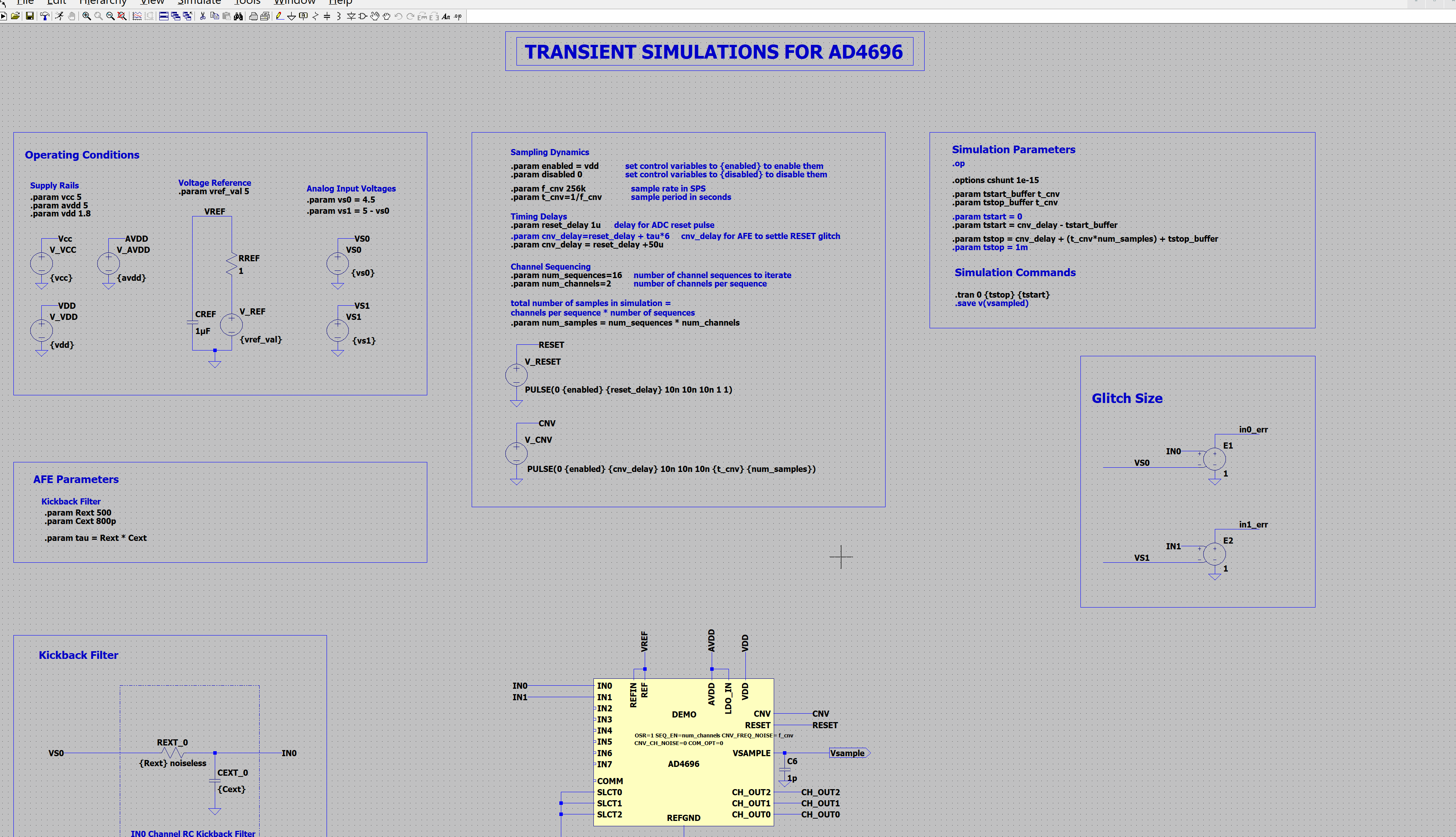Open the Hierarchy menu
This screenshot has height=837, width=1456.
tap(103, 2)
